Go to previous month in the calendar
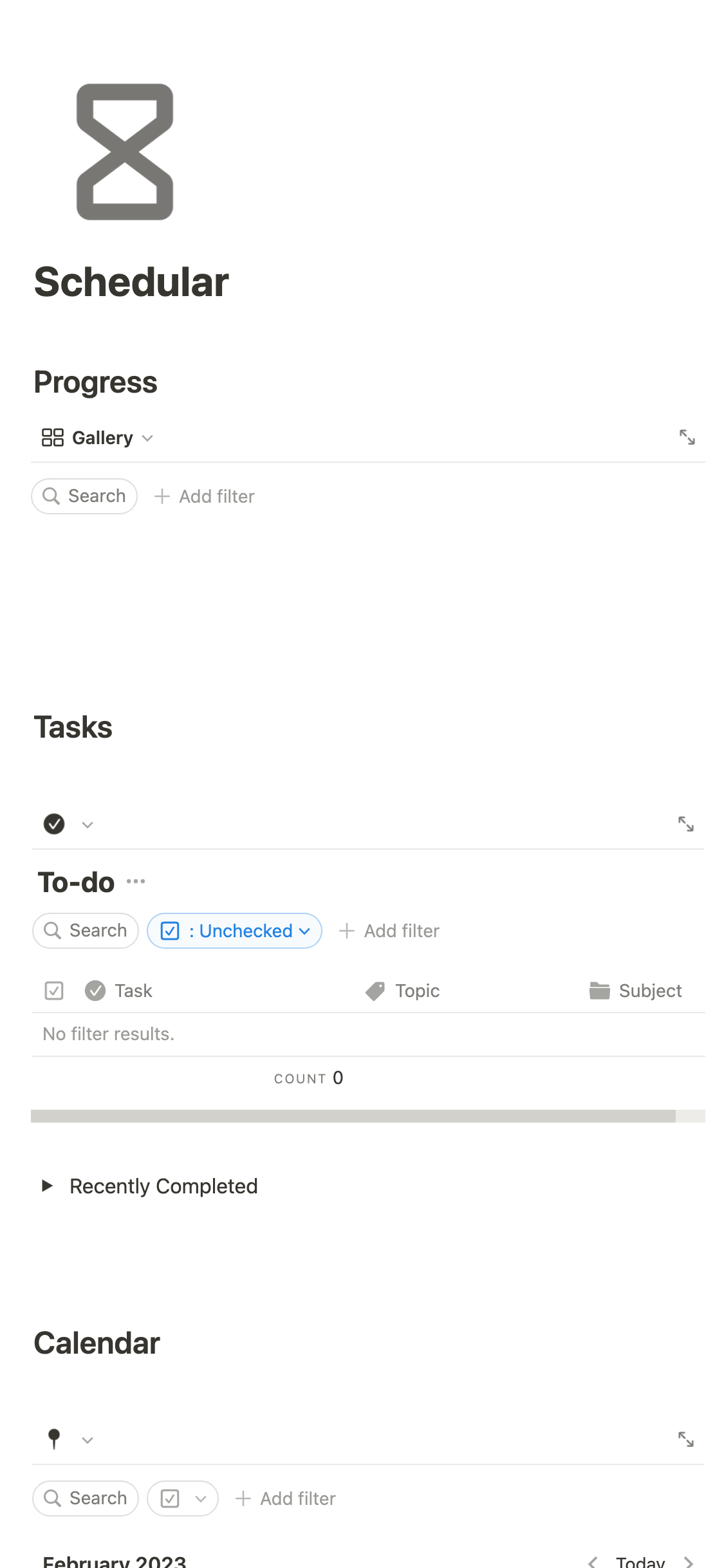724x1568 pixels. [x=593, y=1562]
